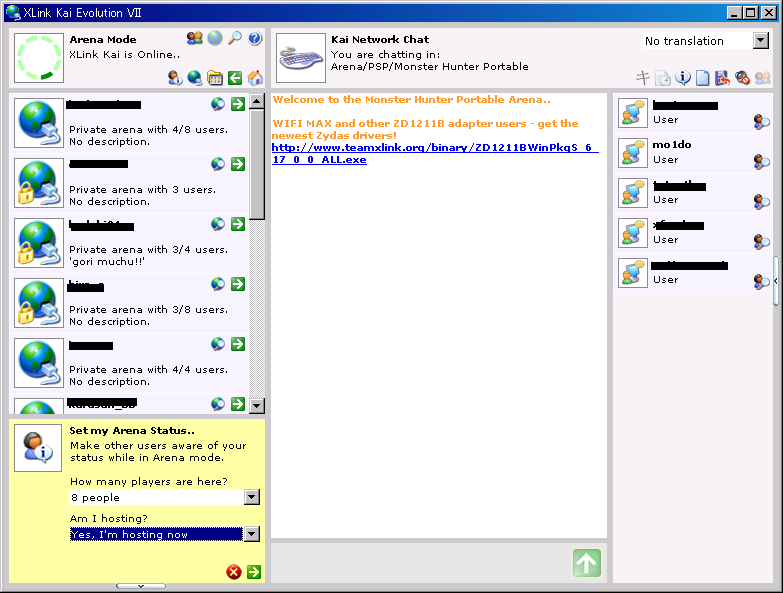Viewport: 783px width, 593px height.
Task: Open the magnifying glass search tool
Action: 235,38
